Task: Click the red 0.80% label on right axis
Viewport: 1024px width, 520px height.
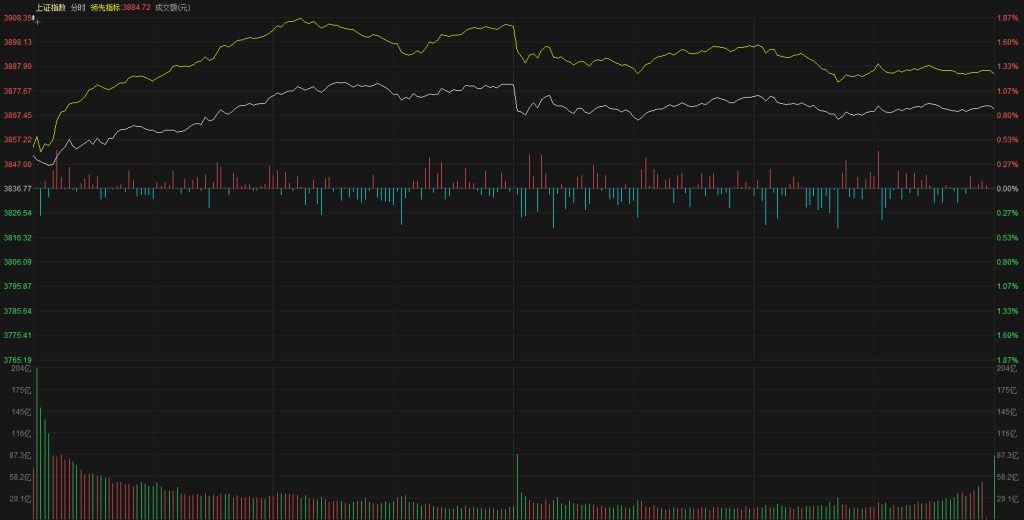Action: pyautogui.click(x=1006, y=116)
